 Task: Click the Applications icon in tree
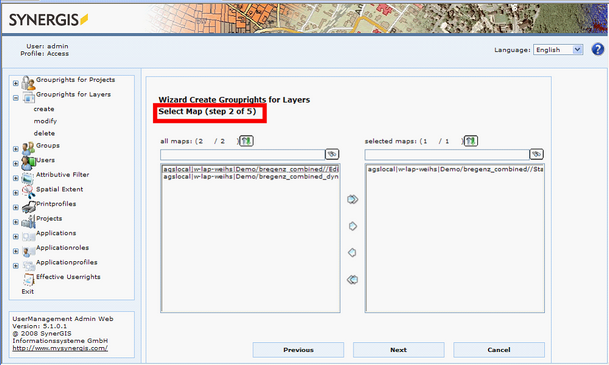tap(28, 236)
